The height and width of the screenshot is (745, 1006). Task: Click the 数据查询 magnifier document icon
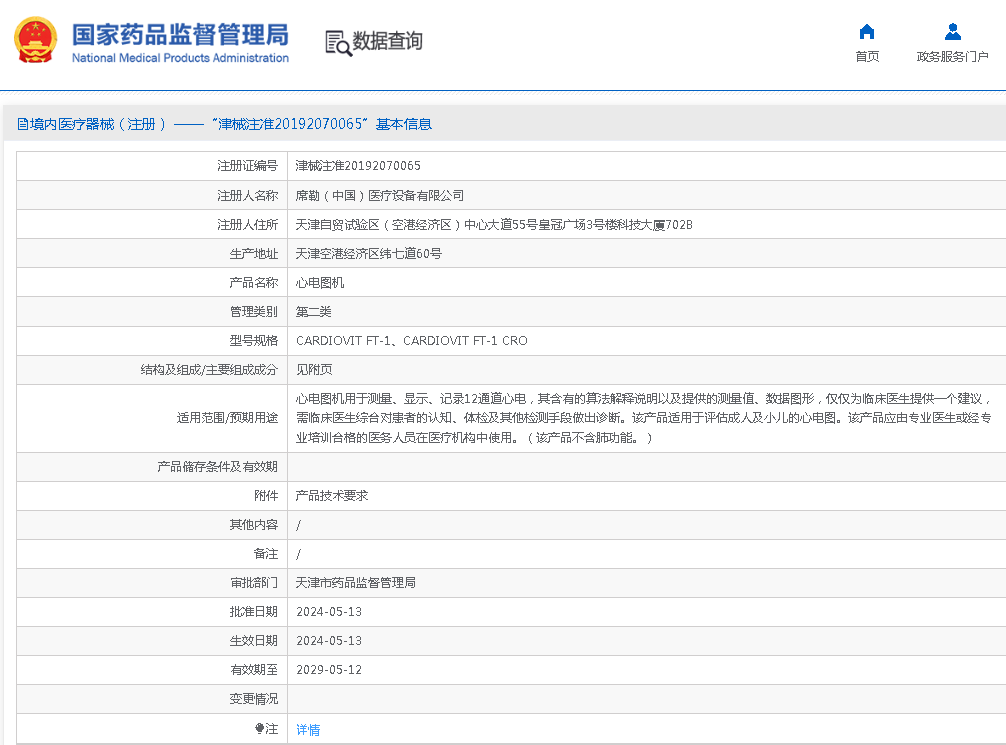[338, 42]
